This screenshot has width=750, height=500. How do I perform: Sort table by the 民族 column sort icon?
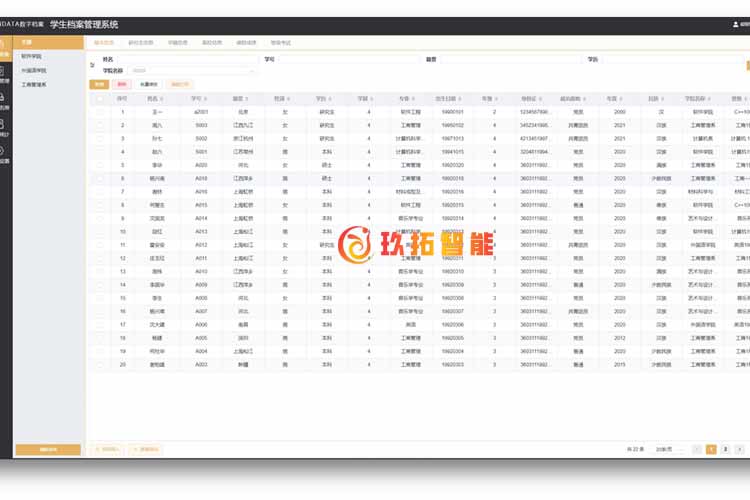[x=663, y=99]
